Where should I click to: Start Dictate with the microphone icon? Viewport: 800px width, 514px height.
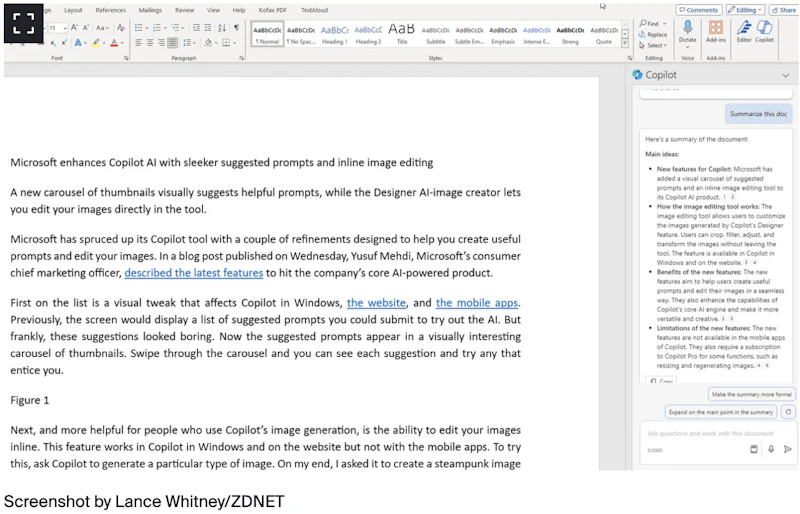point(687,32)
